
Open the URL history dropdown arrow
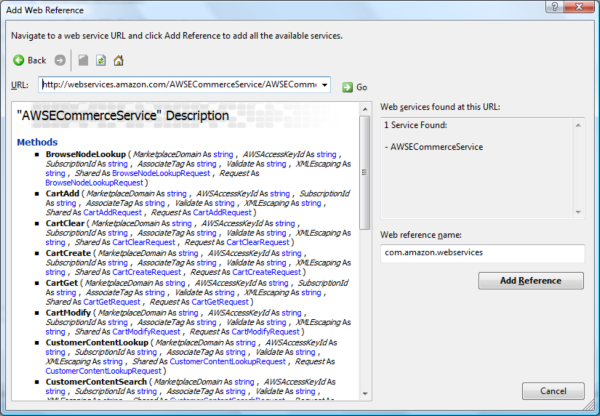point(324,85)
